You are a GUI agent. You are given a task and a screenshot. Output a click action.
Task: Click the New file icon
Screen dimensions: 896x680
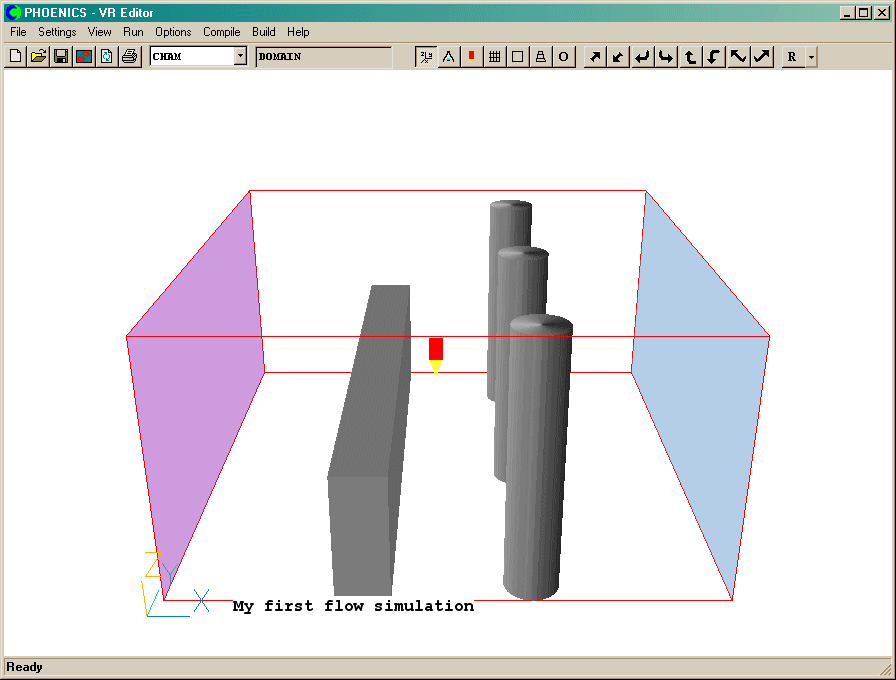point(15,57)
